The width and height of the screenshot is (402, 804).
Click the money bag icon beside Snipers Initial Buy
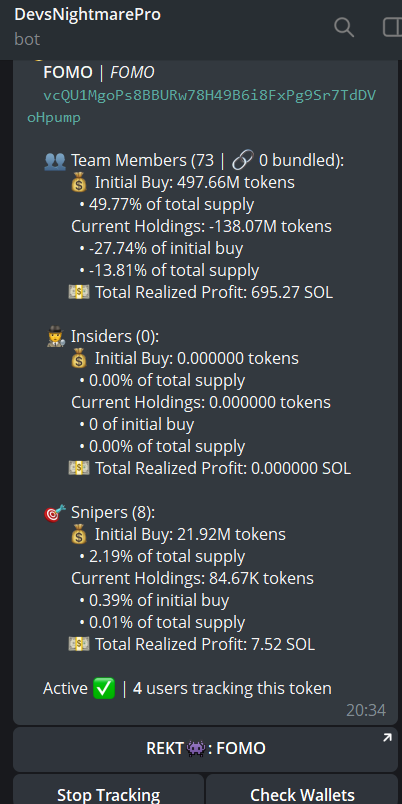[79, 535]
